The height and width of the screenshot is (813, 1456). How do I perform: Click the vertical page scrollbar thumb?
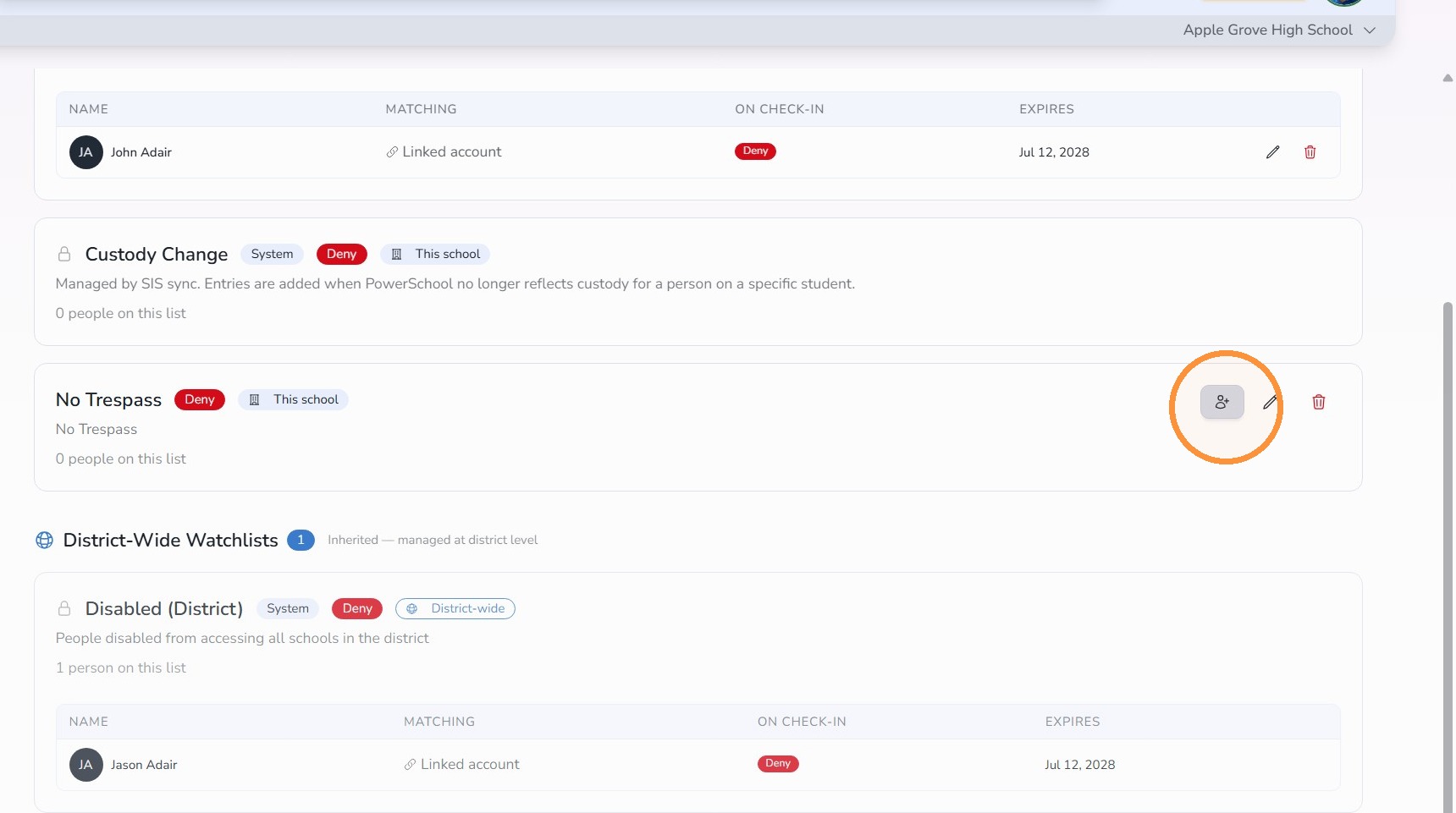[x=1448, y=557]
